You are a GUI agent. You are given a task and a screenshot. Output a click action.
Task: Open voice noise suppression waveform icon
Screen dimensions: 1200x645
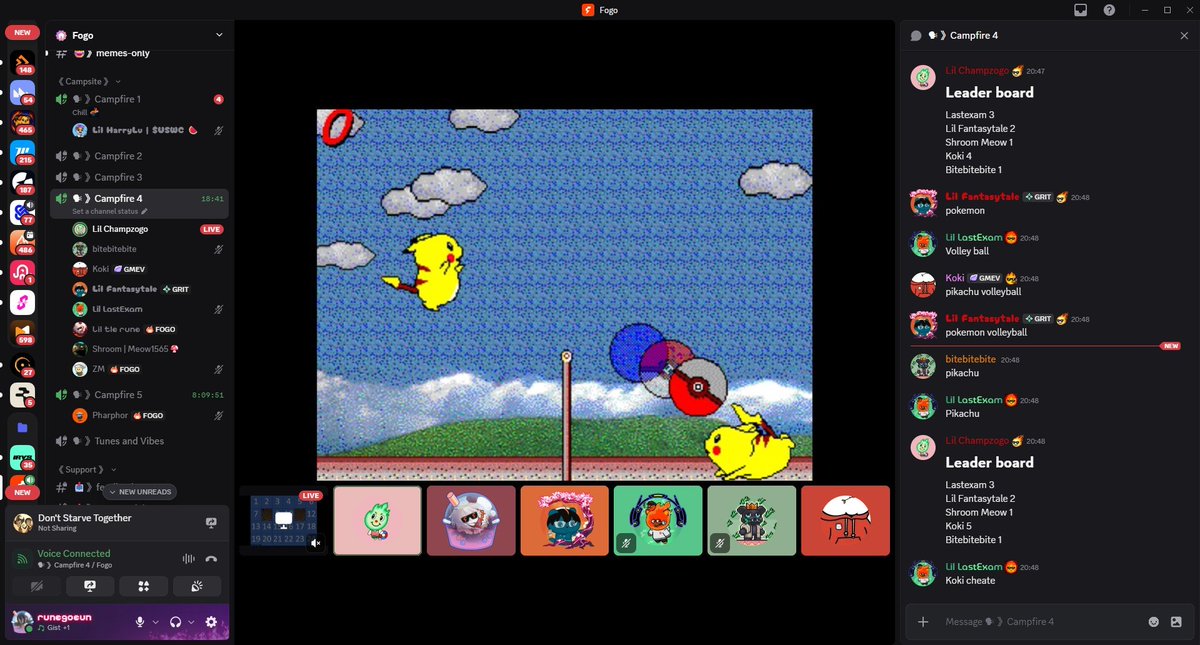pos(188,559)
